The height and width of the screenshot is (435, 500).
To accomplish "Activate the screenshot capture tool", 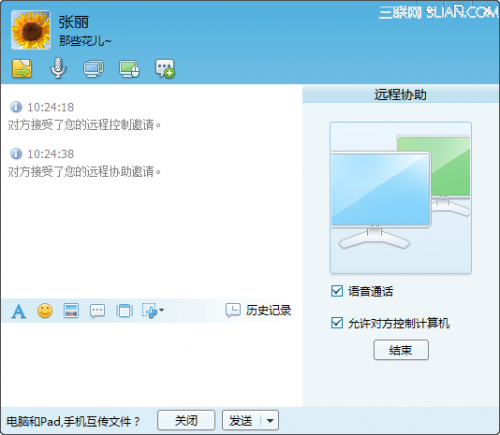I will [x=150, y=311].
